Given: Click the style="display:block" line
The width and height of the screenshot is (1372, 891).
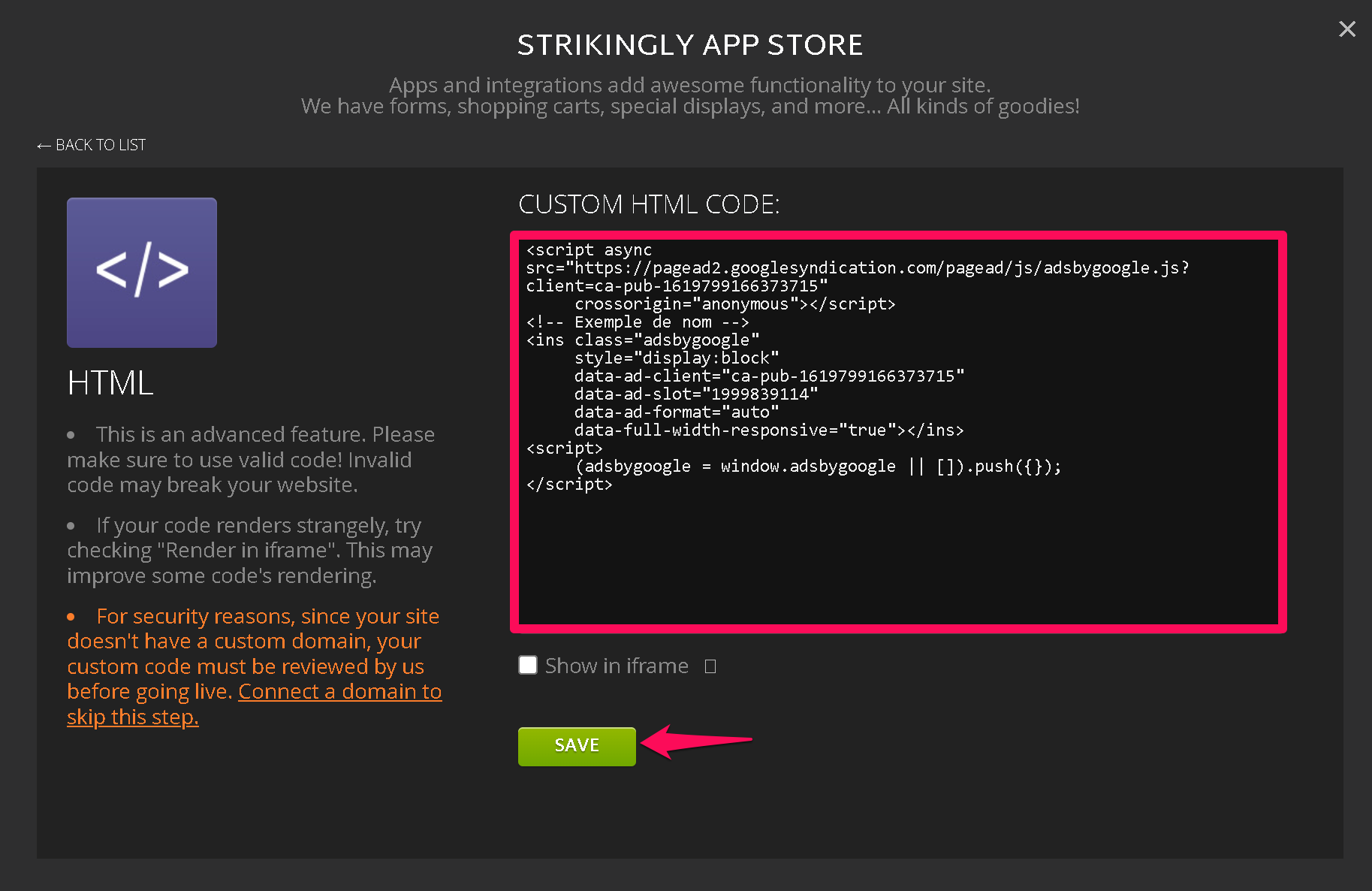Looking at the screenshot, I should tap(677, 358).
